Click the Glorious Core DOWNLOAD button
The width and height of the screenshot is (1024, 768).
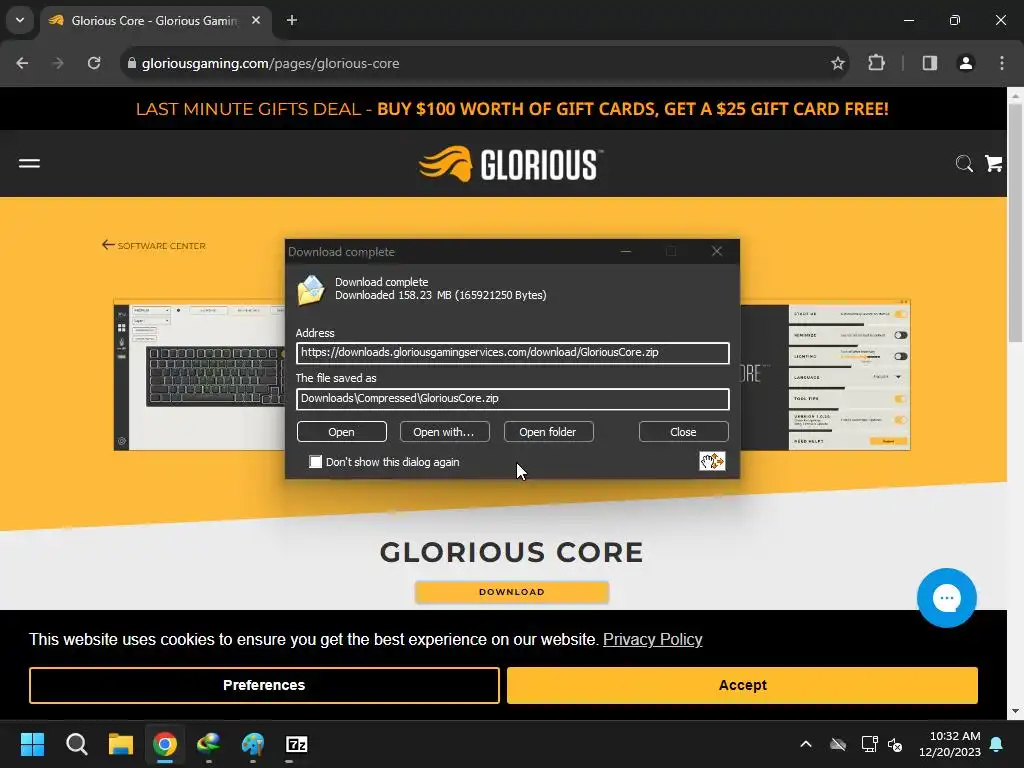(512, 592)
